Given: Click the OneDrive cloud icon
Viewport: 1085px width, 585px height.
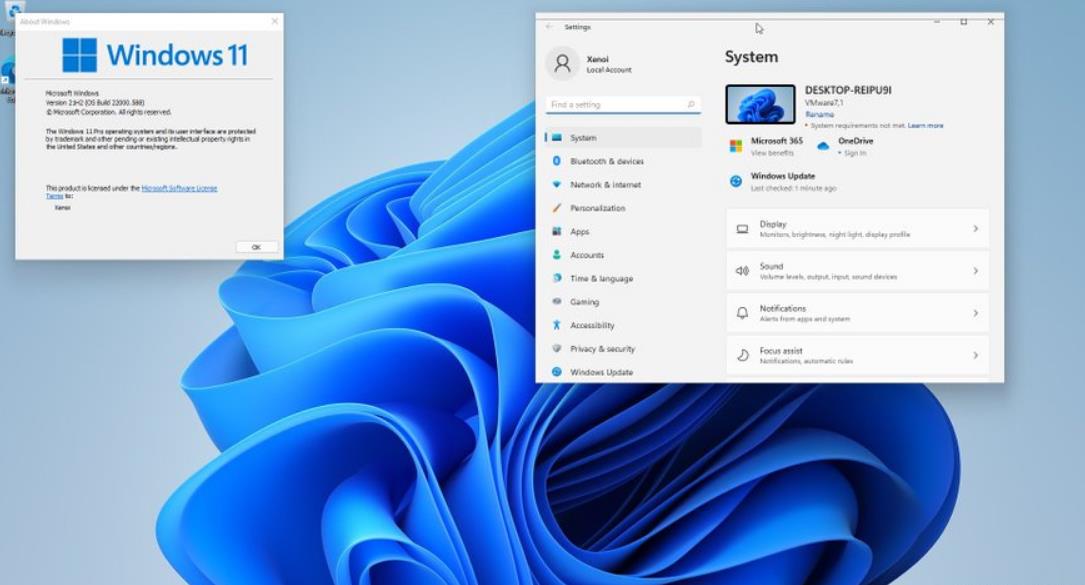Looking at the screenshot, I should [x=823, y=146].
